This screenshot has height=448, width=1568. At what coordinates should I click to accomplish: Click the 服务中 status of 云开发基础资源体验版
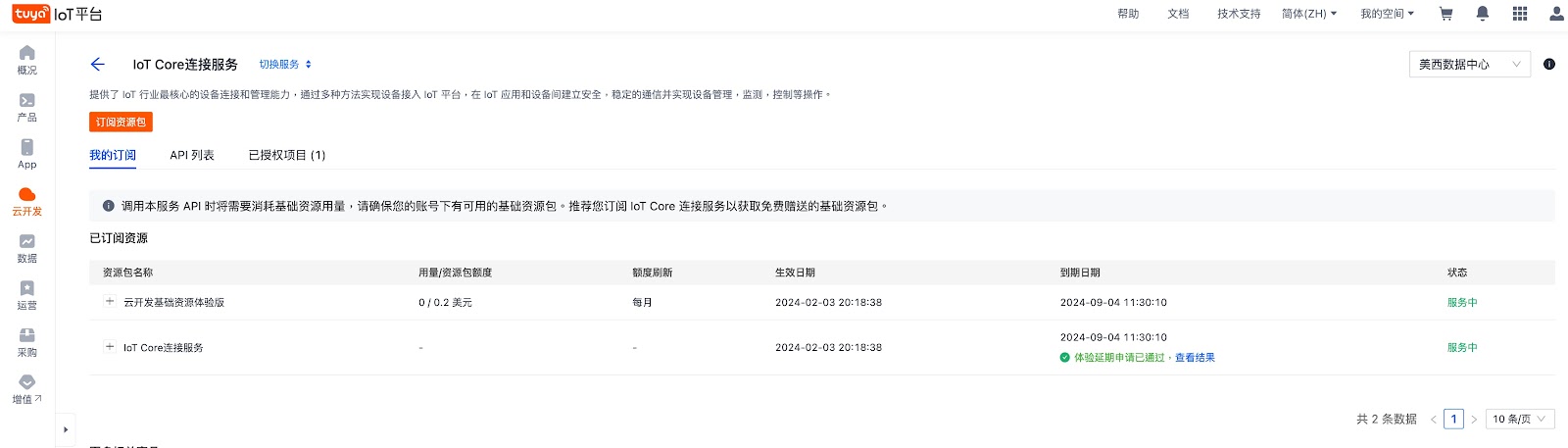click(x=1462, y=303)
